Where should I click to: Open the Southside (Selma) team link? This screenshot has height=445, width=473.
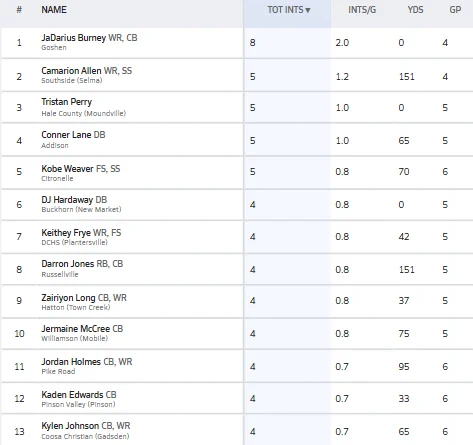72,80
